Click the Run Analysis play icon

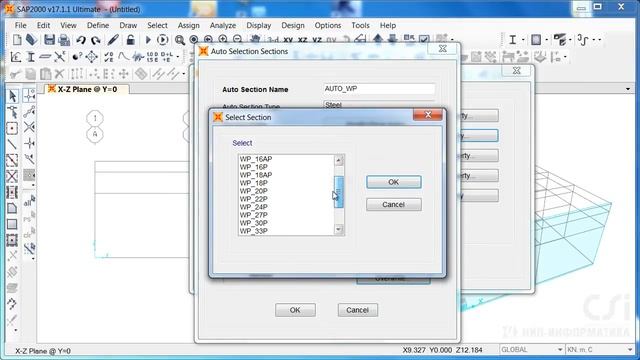pyautogui.click(x=148, y=40)
